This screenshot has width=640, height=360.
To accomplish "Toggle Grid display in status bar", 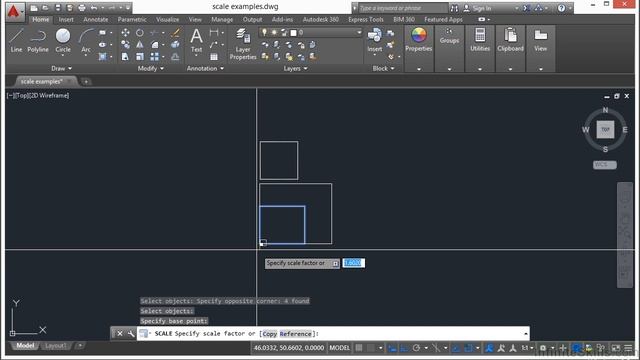I will (359, 348).
